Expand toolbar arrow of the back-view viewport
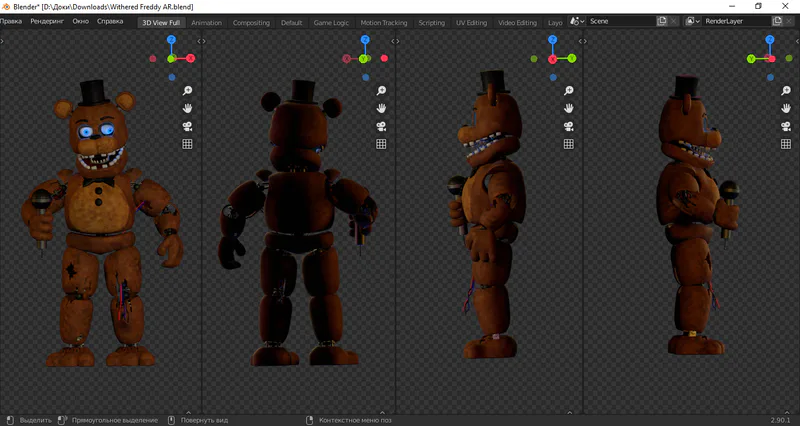 204,41
